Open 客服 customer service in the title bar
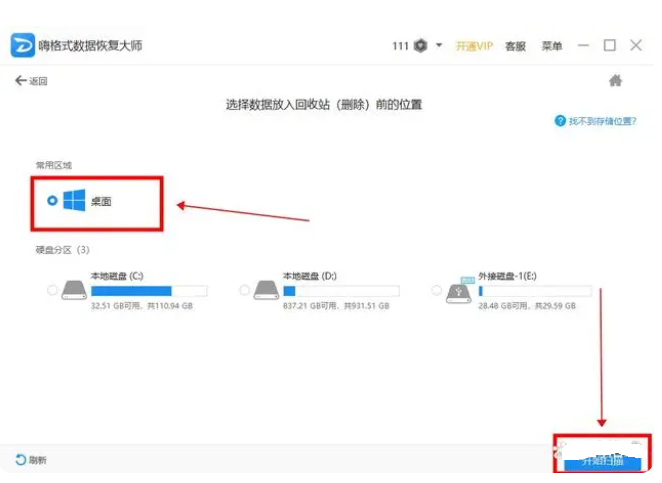Image resolution: width=662 pixels, height=483 pixels. click(515, 46)
